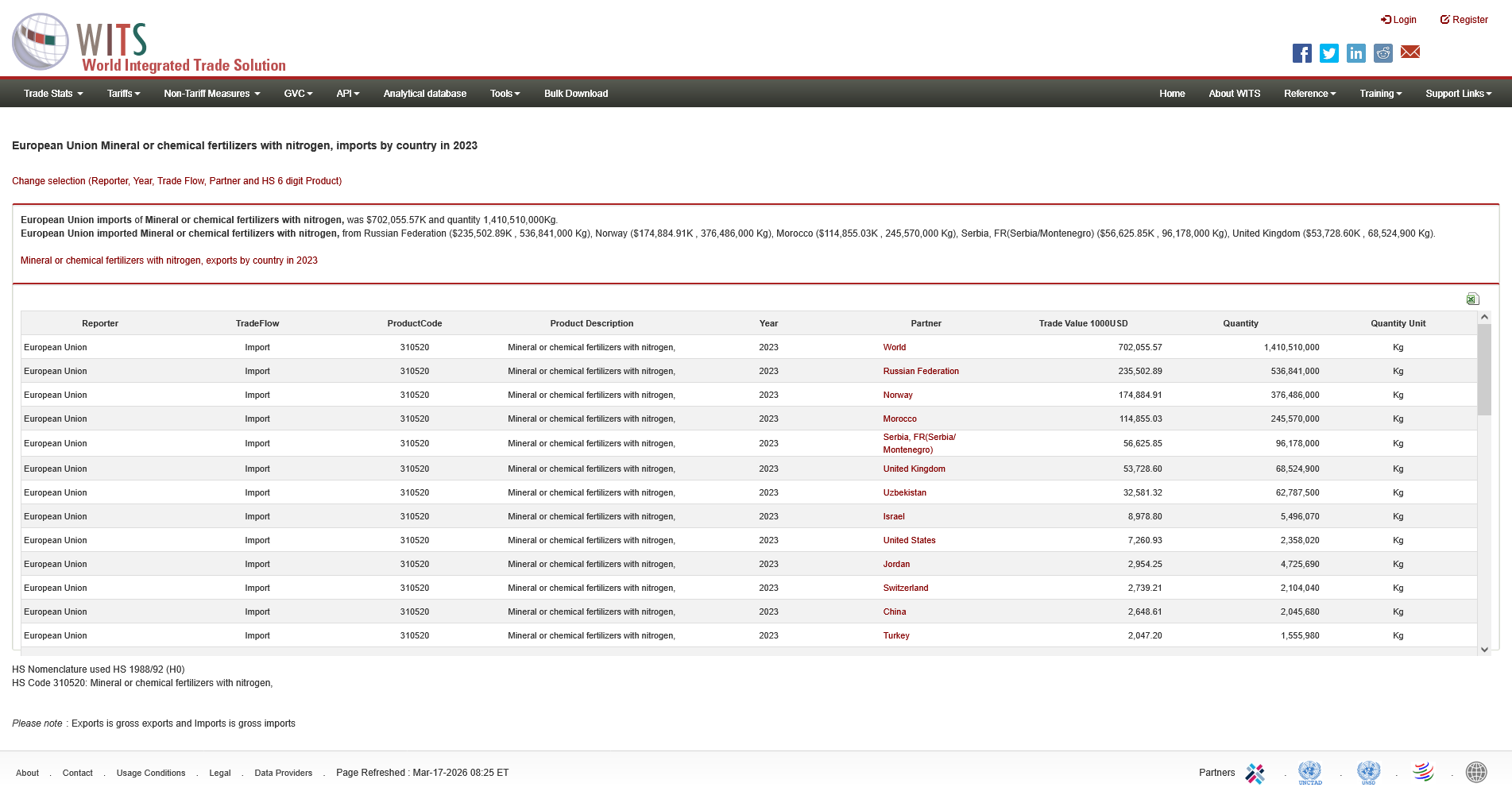1512x791 pixels.
Task: Expand the Trade Stats dropdown menu
Action: click(x=53, y=94)
